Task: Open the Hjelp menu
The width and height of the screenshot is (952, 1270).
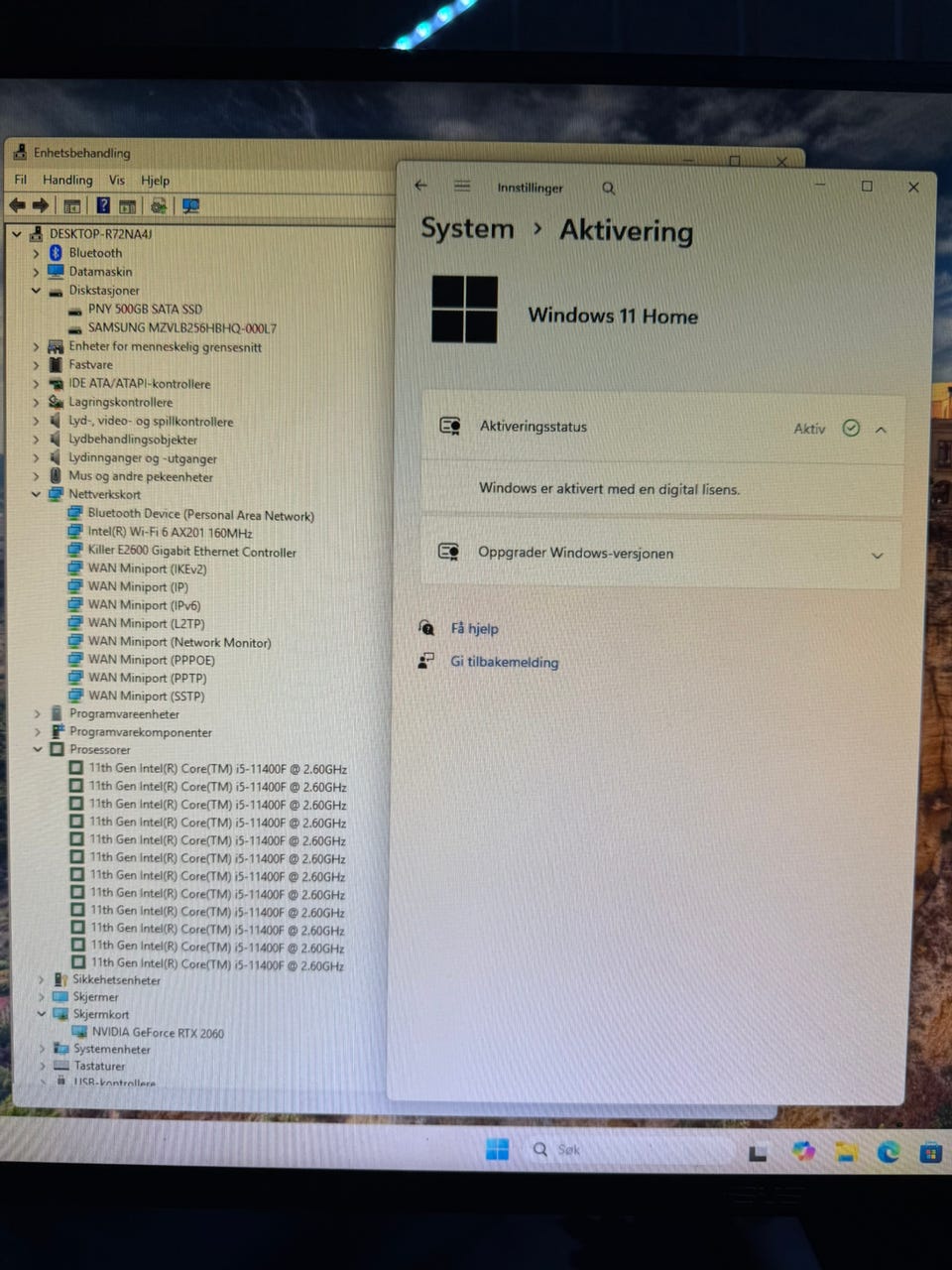Action: click(x=155, y=181)
